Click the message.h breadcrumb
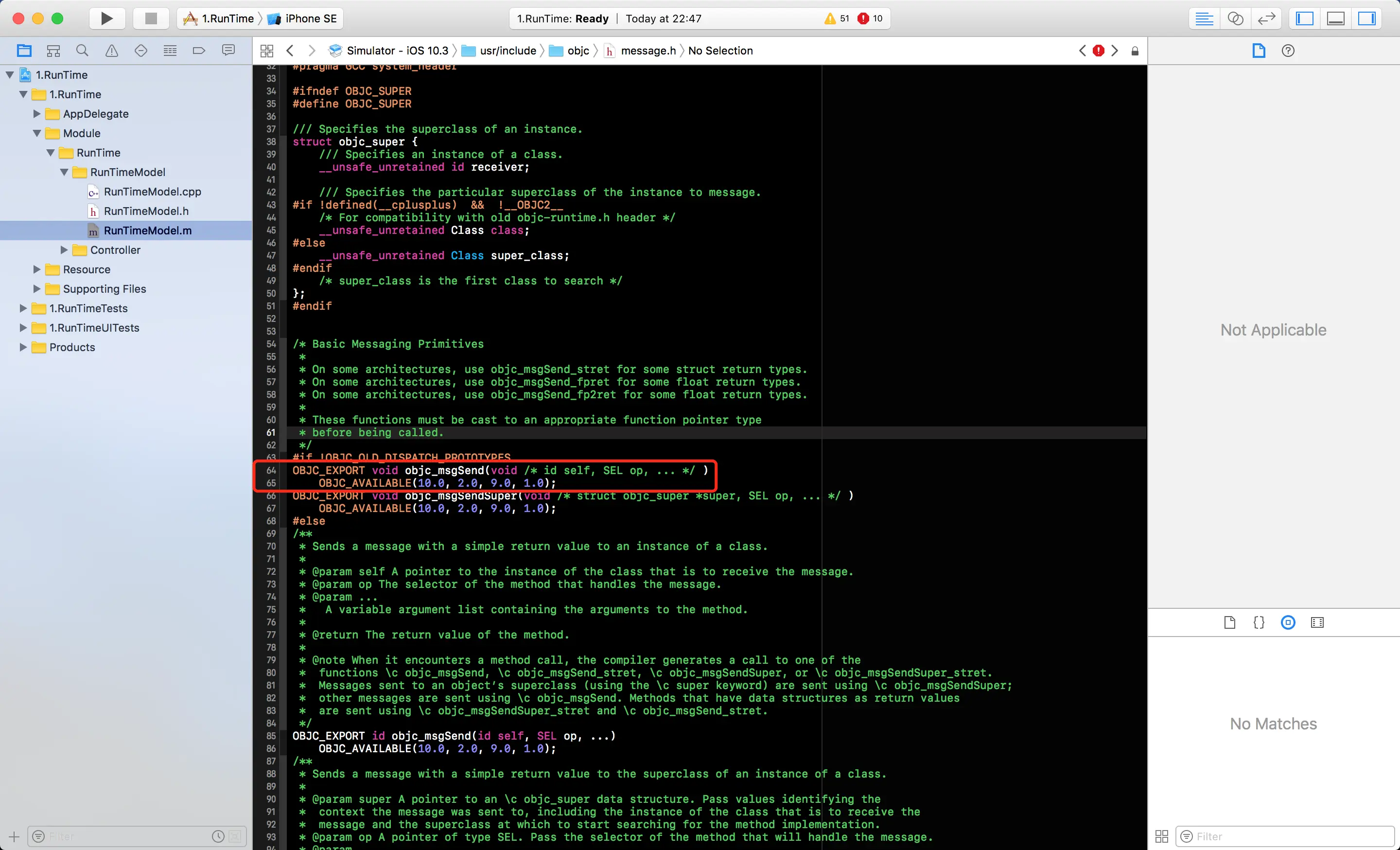The image size is (1400, 850). point(640,51)
